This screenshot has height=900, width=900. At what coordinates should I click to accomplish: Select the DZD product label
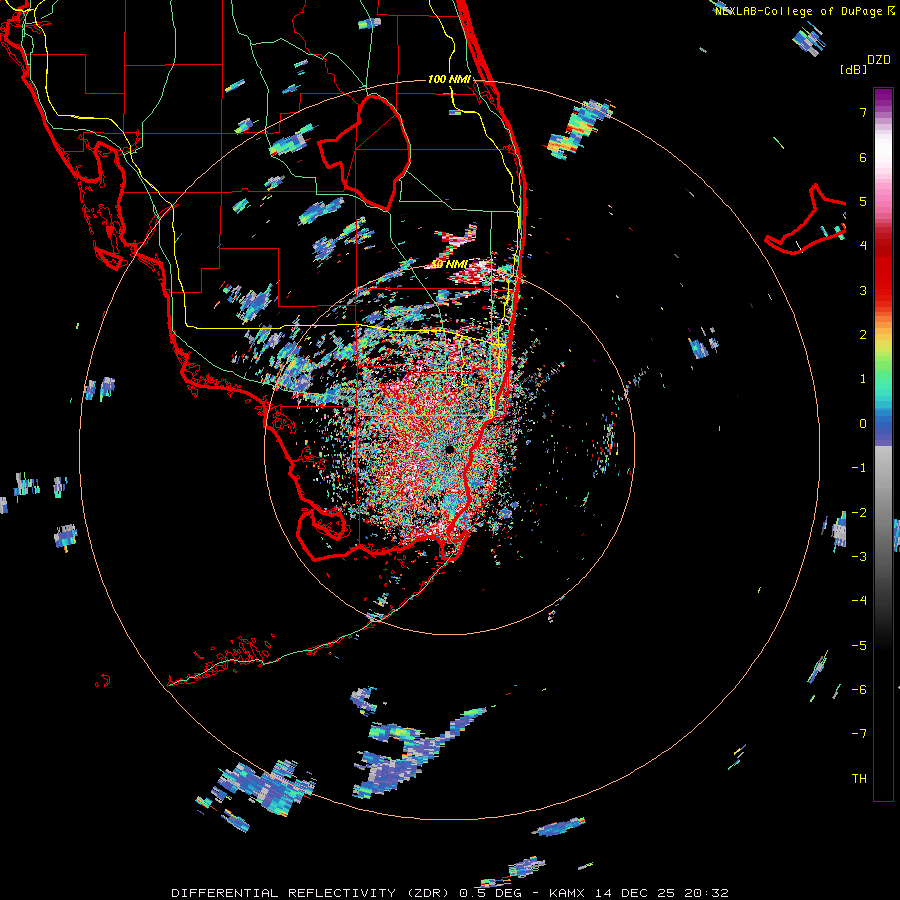879,60
